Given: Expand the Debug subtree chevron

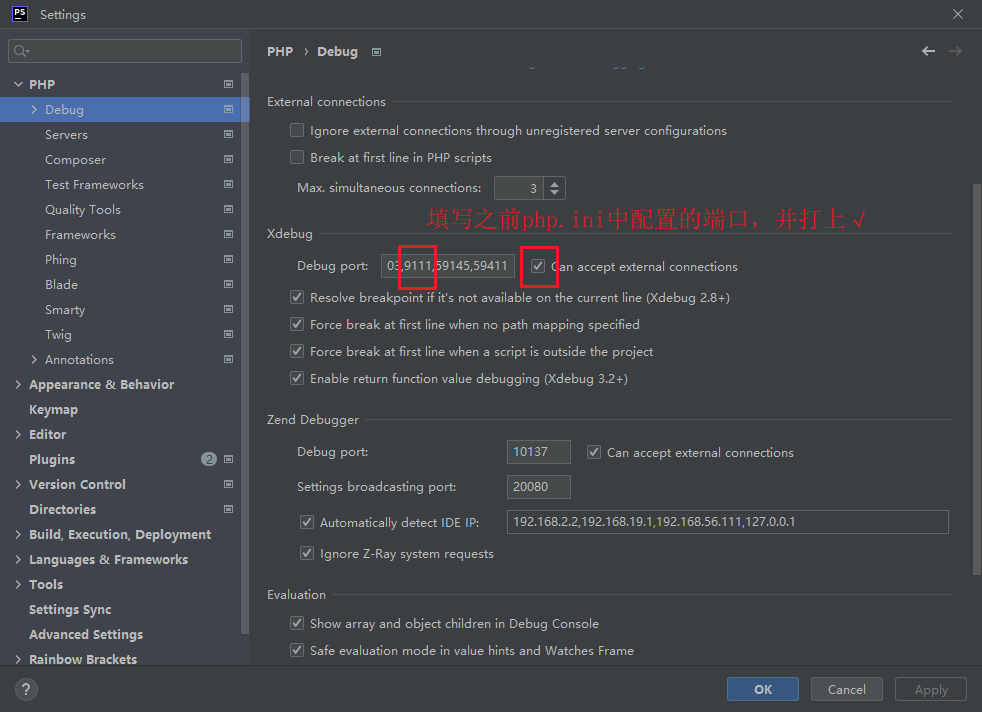Looking at the screenshot, I should click(x=34, y=110).
